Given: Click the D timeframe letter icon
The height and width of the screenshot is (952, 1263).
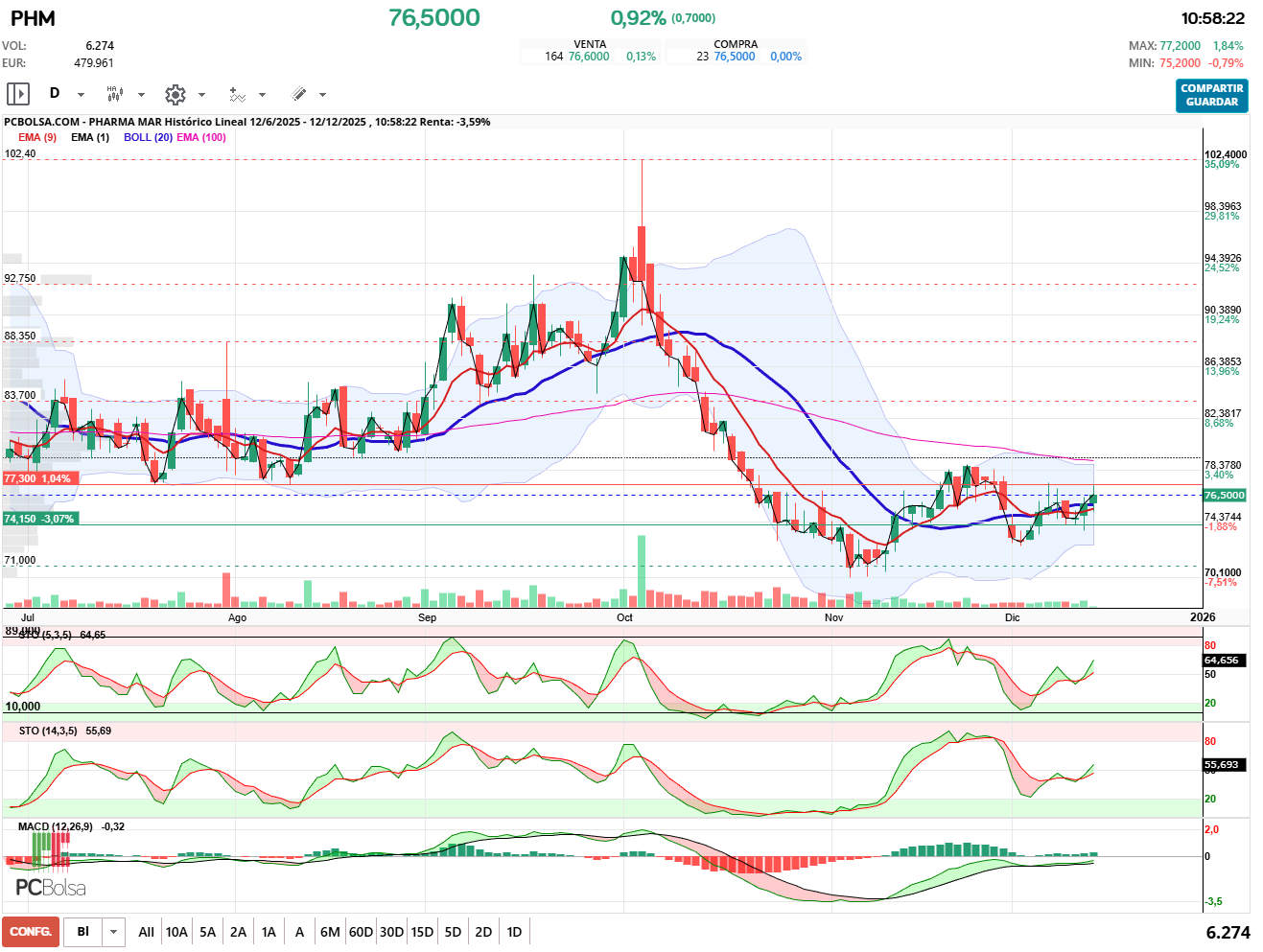Looking at the screenshot, I should point(55,94).
